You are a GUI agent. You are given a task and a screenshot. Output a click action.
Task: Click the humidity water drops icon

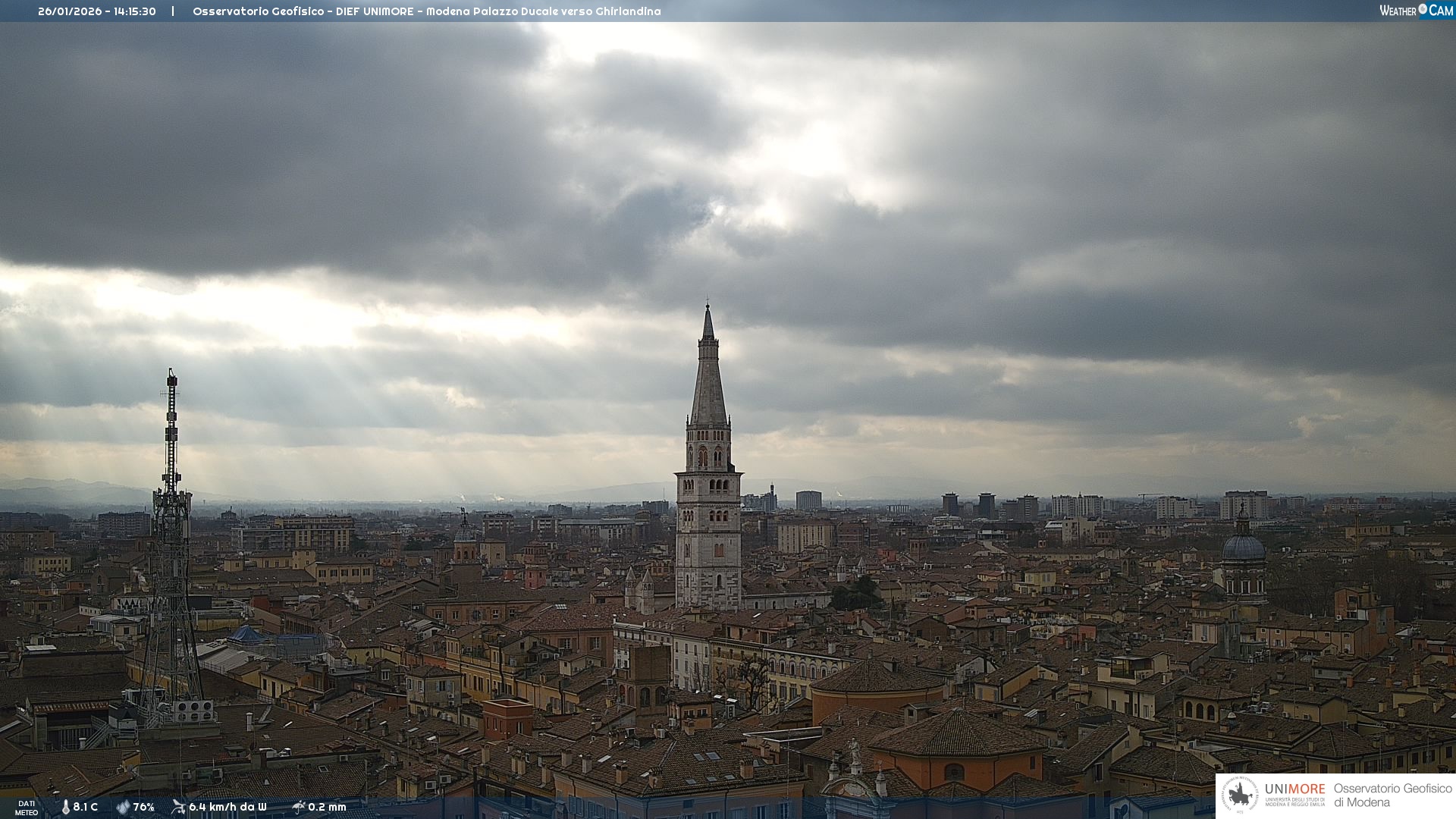click(x=123, y=807)
